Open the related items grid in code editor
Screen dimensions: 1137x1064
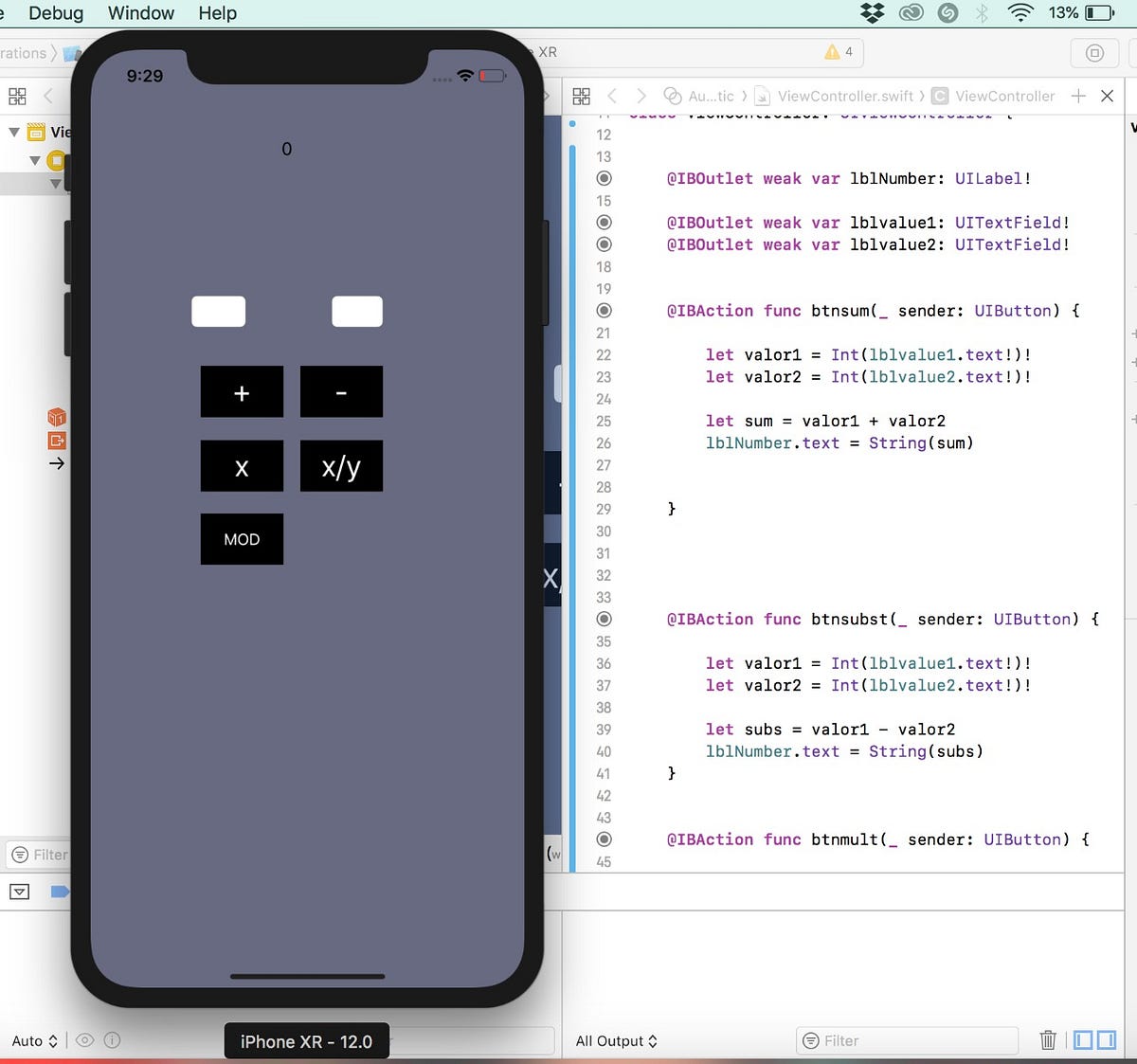click(x=582, y=96)
